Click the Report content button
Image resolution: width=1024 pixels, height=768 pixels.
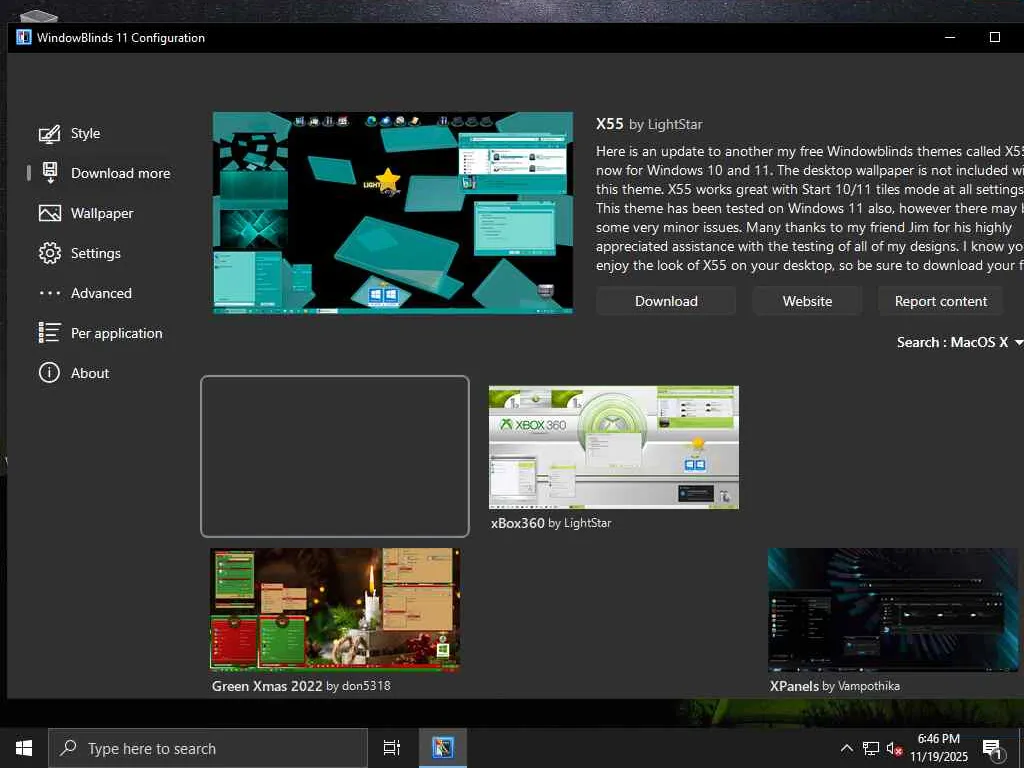940,301
